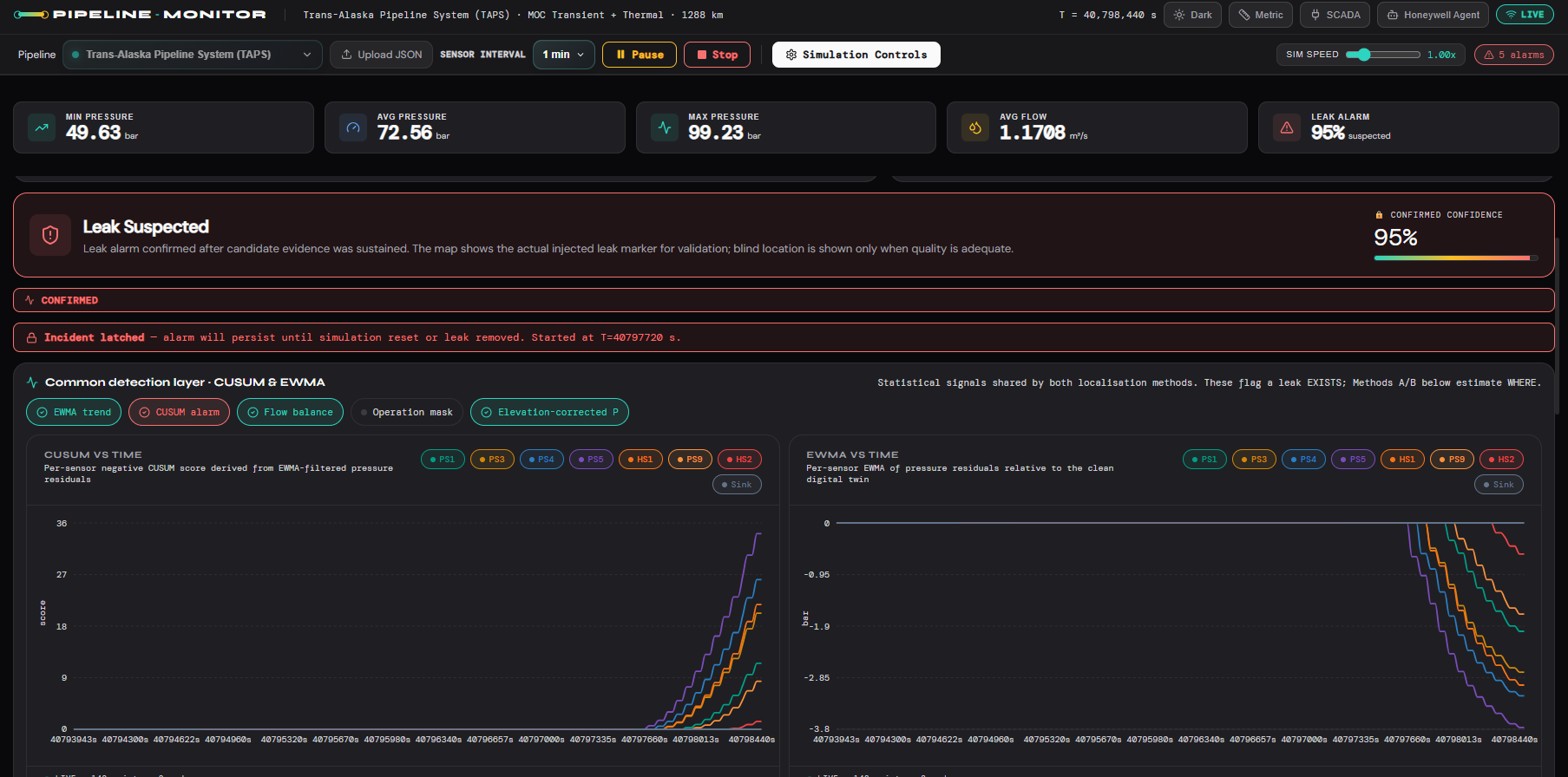Click the LIVE status indicator

coord(1525,15)
